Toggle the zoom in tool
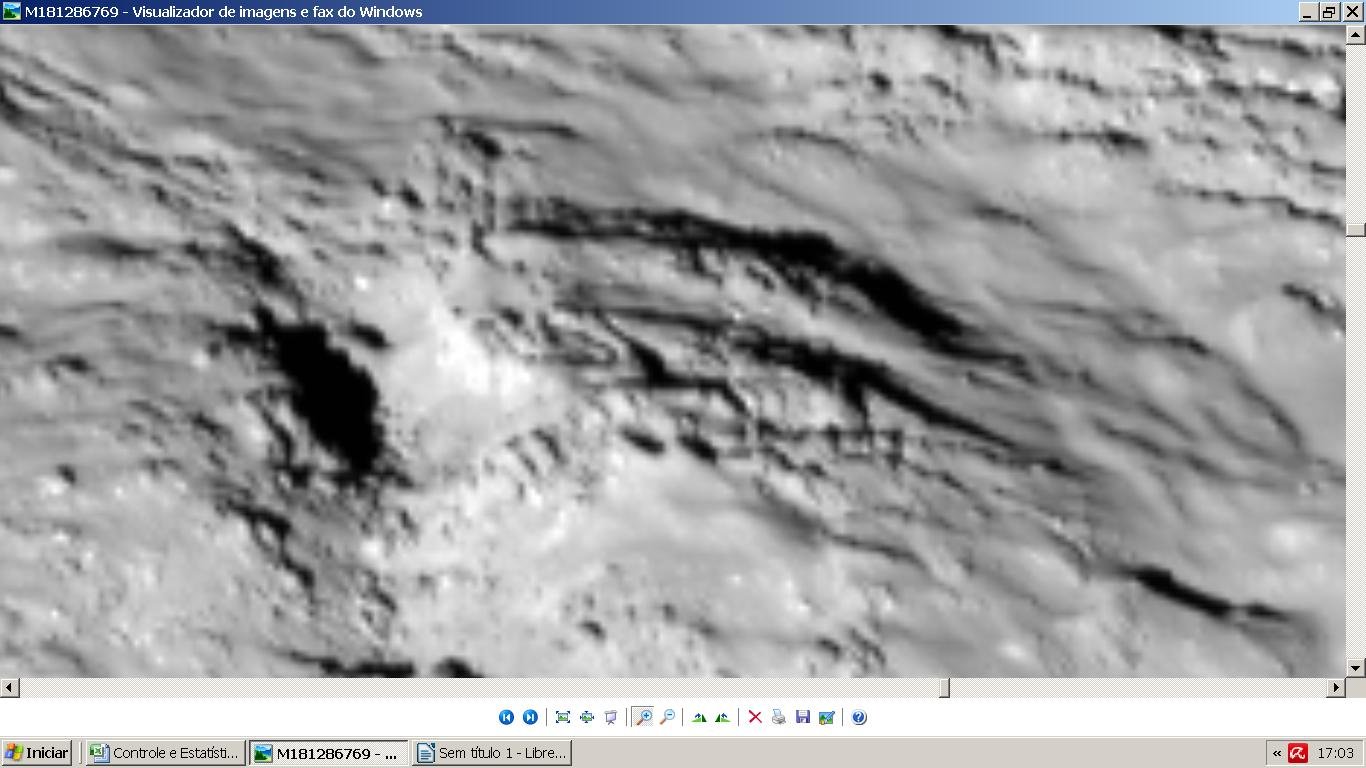The width and height of the screenshot is (1366, 768). (643, 717)
